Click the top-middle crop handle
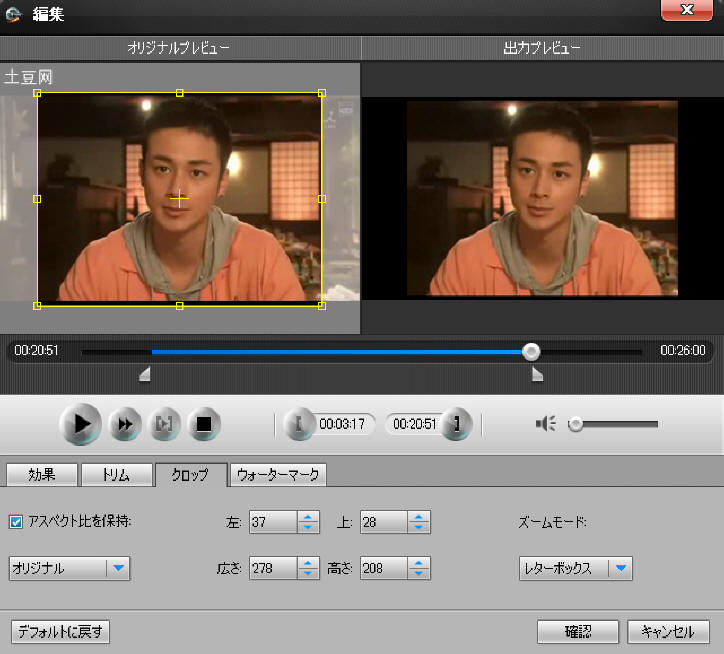Image resolution: width=724 pixels, height=654 pixels. pos(180,93)
